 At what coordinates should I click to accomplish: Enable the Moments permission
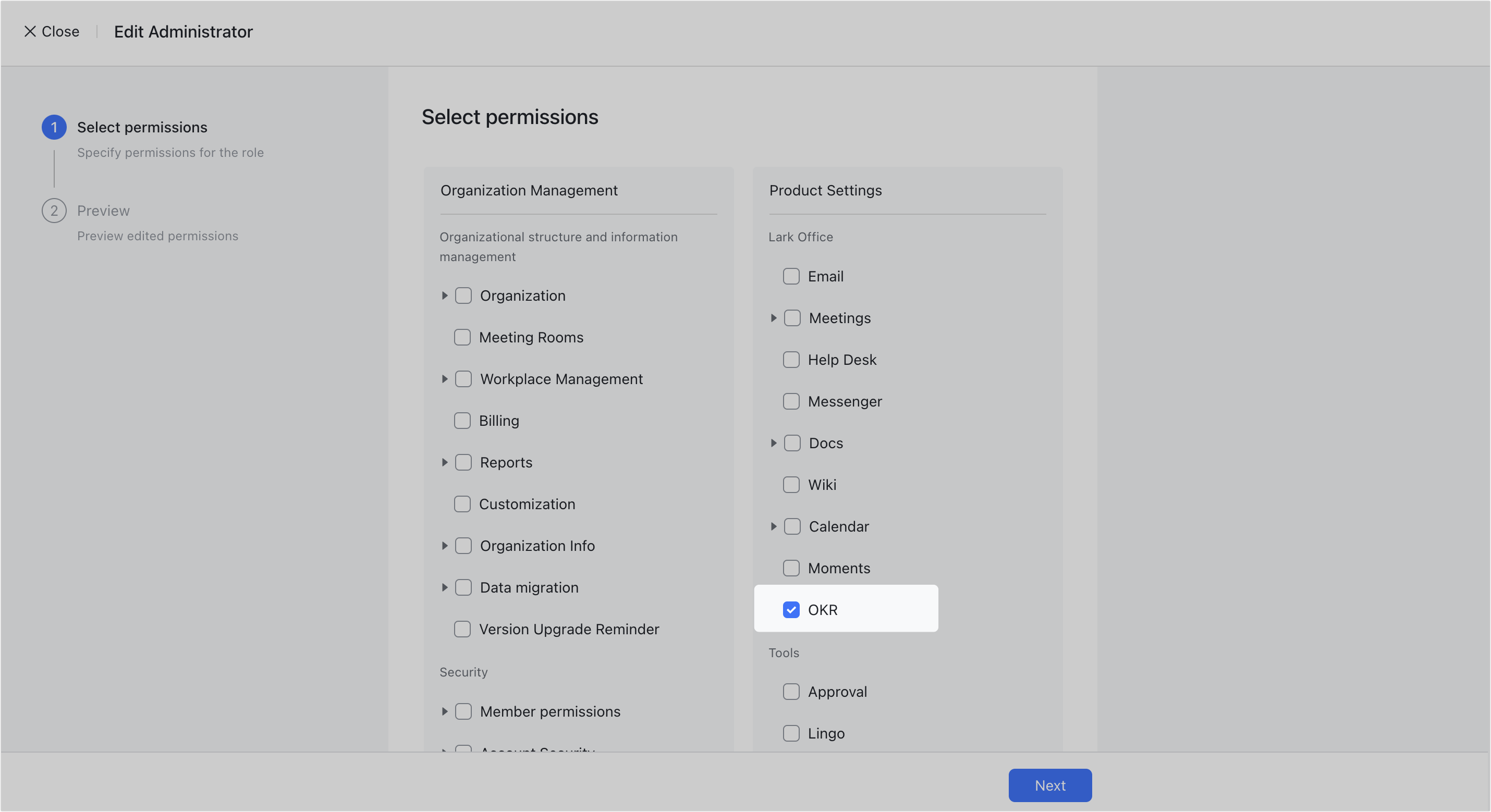[791, 568]
